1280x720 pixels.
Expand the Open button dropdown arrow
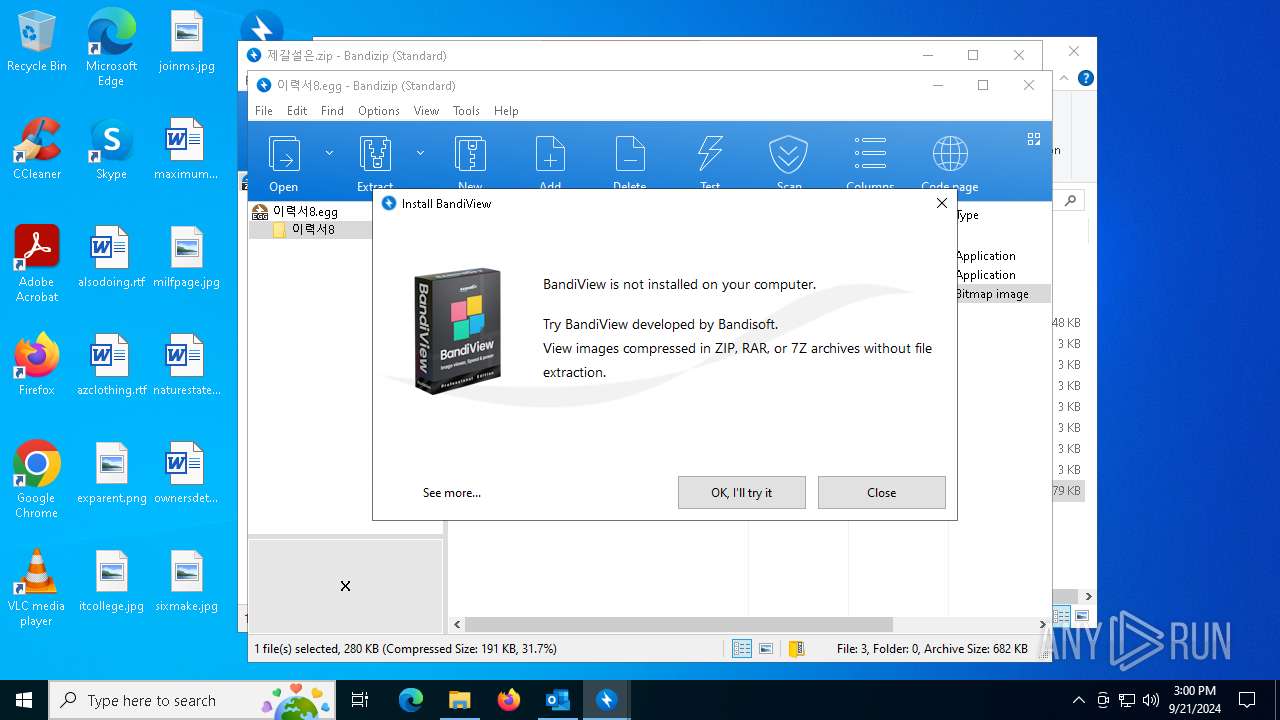[329, 153]
